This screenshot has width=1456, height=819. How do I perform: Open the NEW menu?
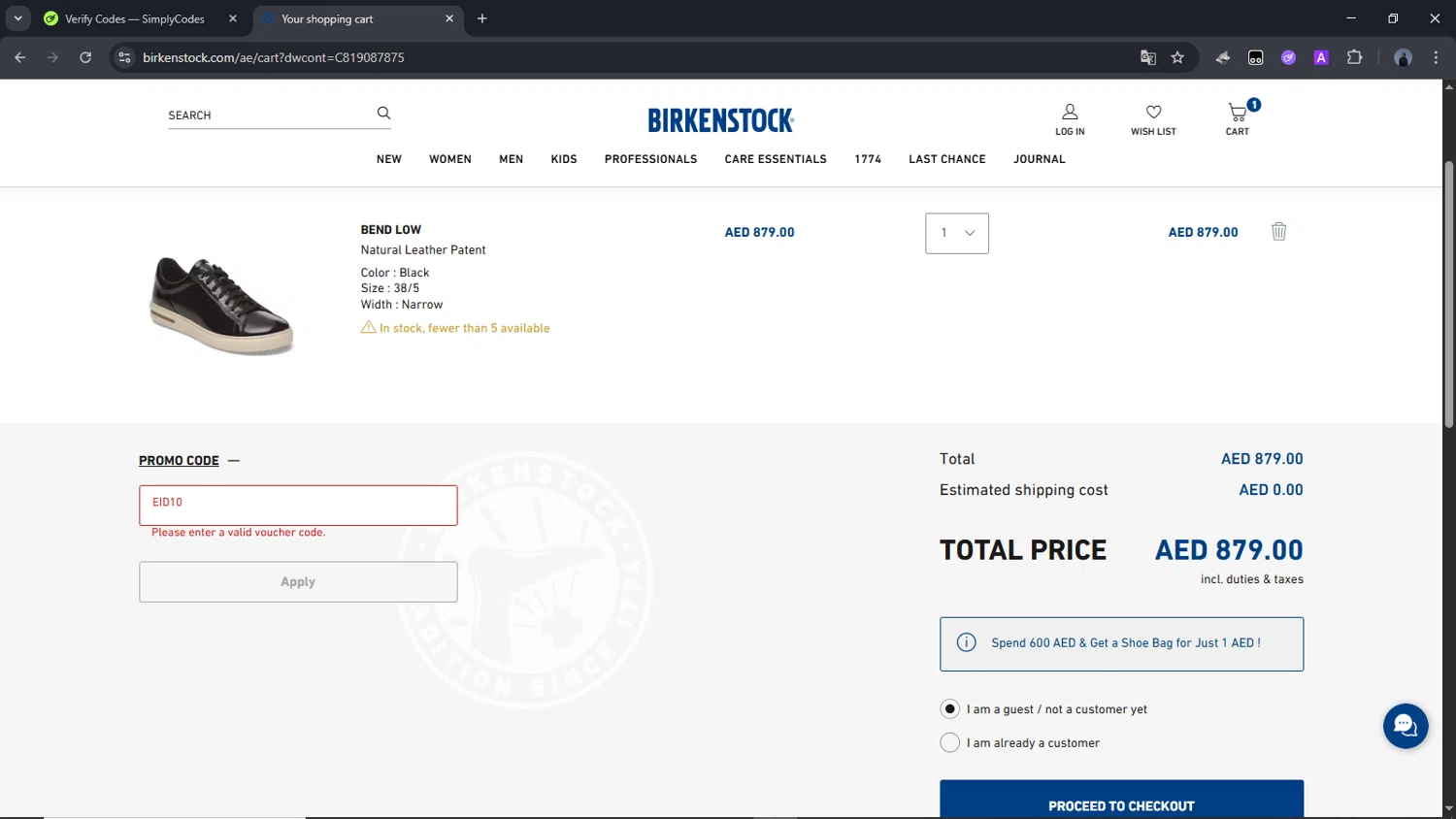click(x=389, y=159)
